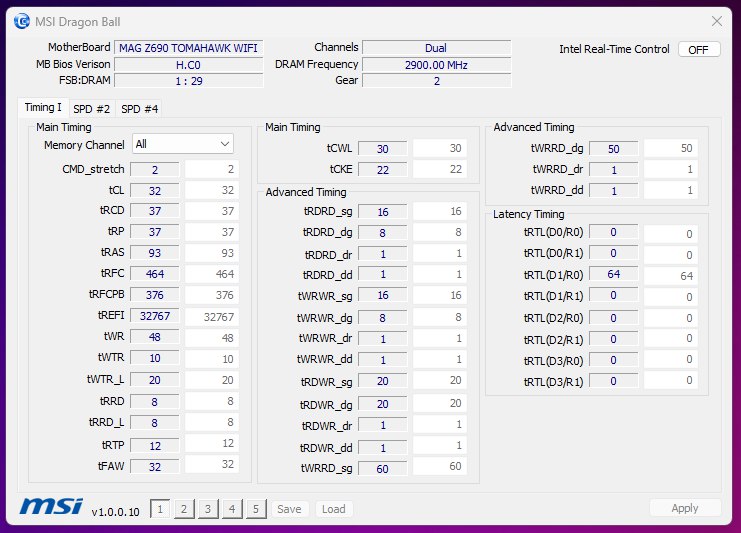Switch to the Timing I tab

coord(43,108)
